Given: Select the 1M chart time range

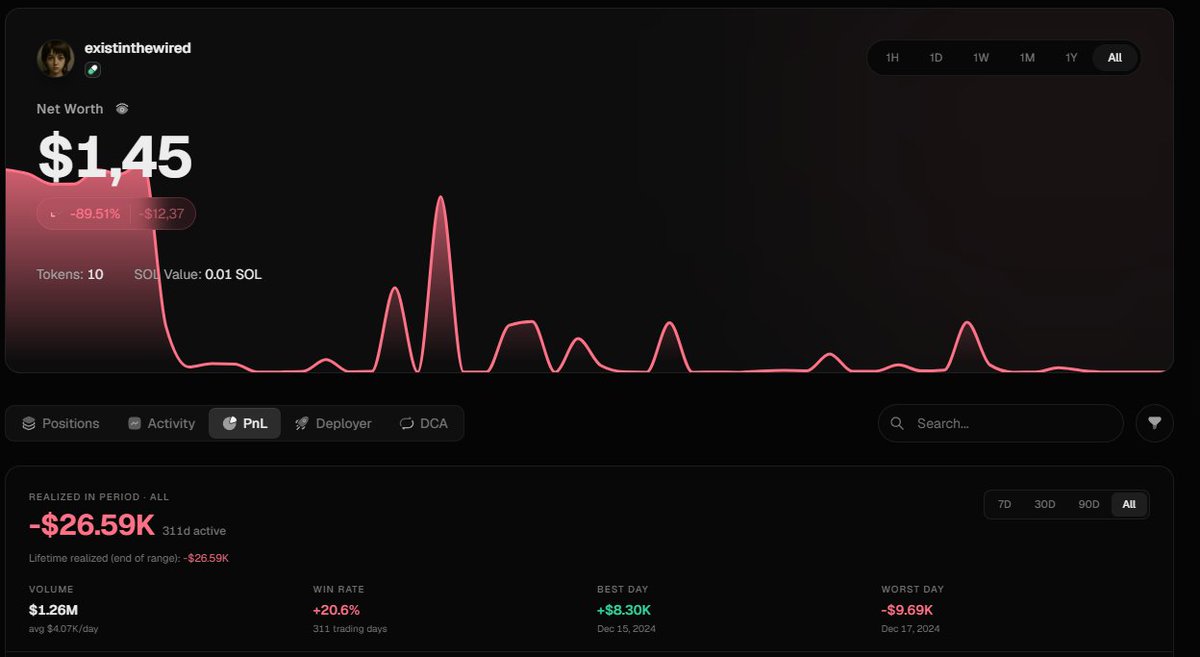Looking at the screenshot, I should (1027, 58).
